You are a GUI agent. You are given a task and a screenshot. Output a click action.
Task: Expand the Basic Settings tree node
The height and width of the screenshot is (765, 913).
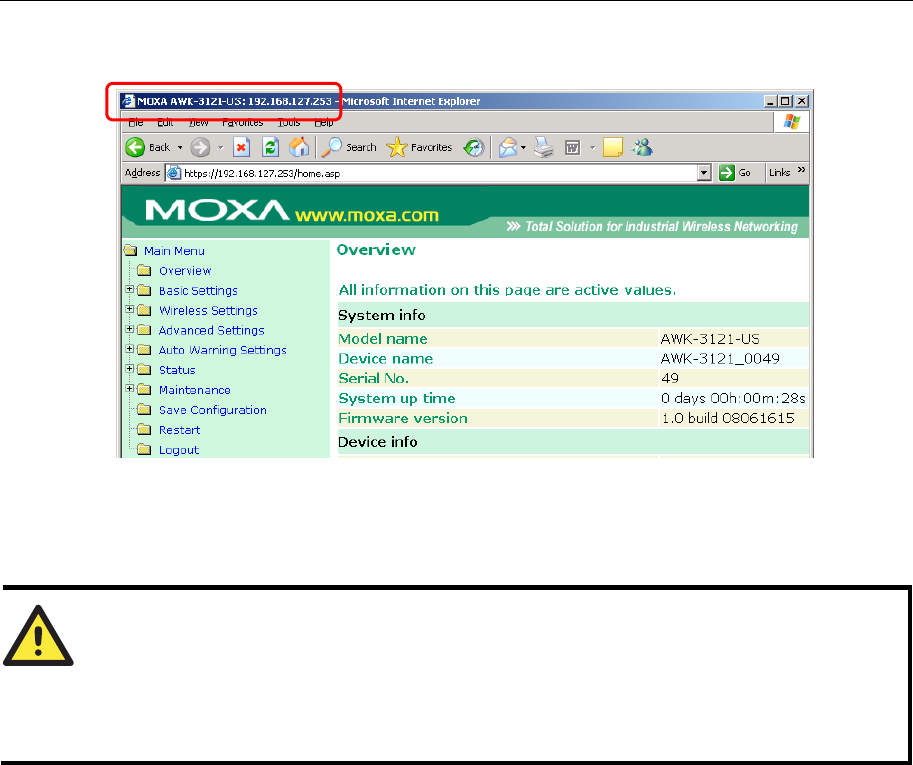pyautogui.click(x=130, y=289)
